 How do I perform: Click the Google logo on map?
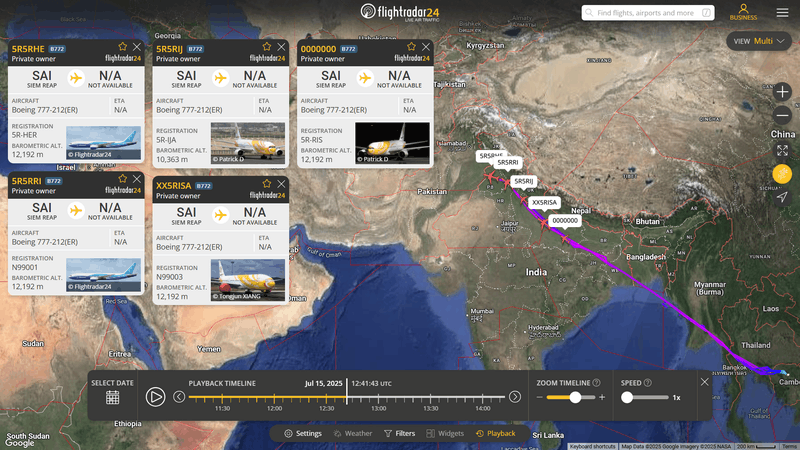[19, 443]
